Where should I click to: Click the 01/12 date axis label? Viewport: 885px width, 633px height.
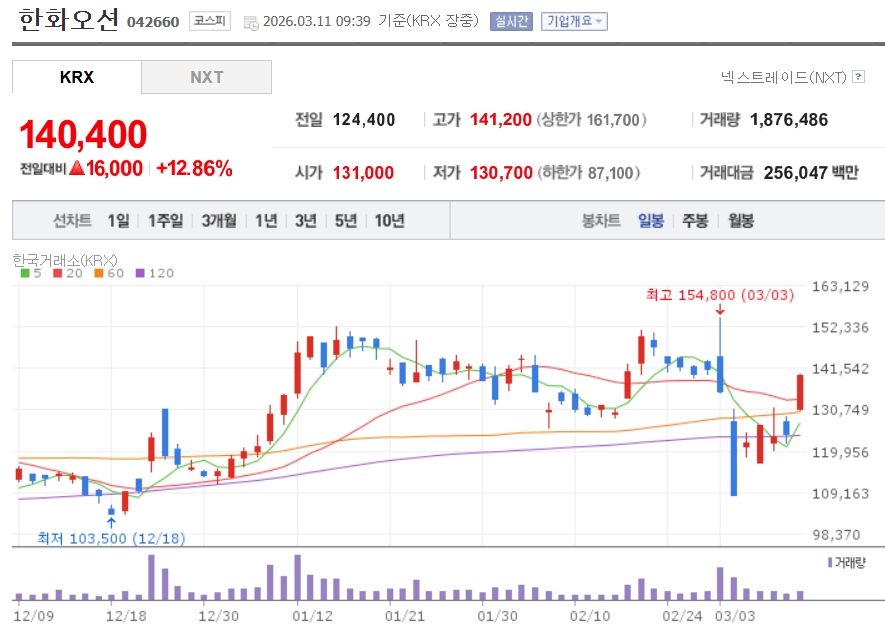click(x=312, y=616)
